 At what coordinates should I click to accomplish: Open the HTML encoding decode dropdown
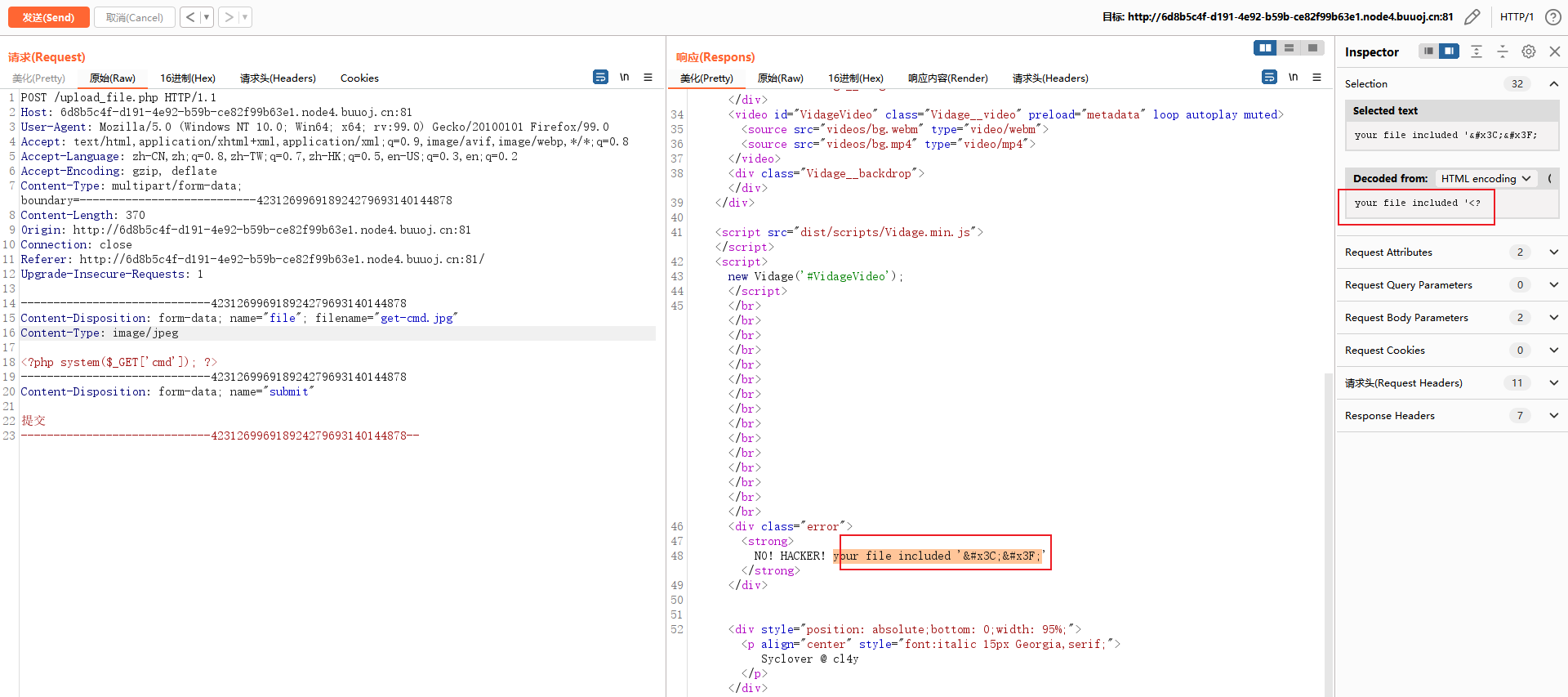pyautogui.click(x=1486, y=178)
